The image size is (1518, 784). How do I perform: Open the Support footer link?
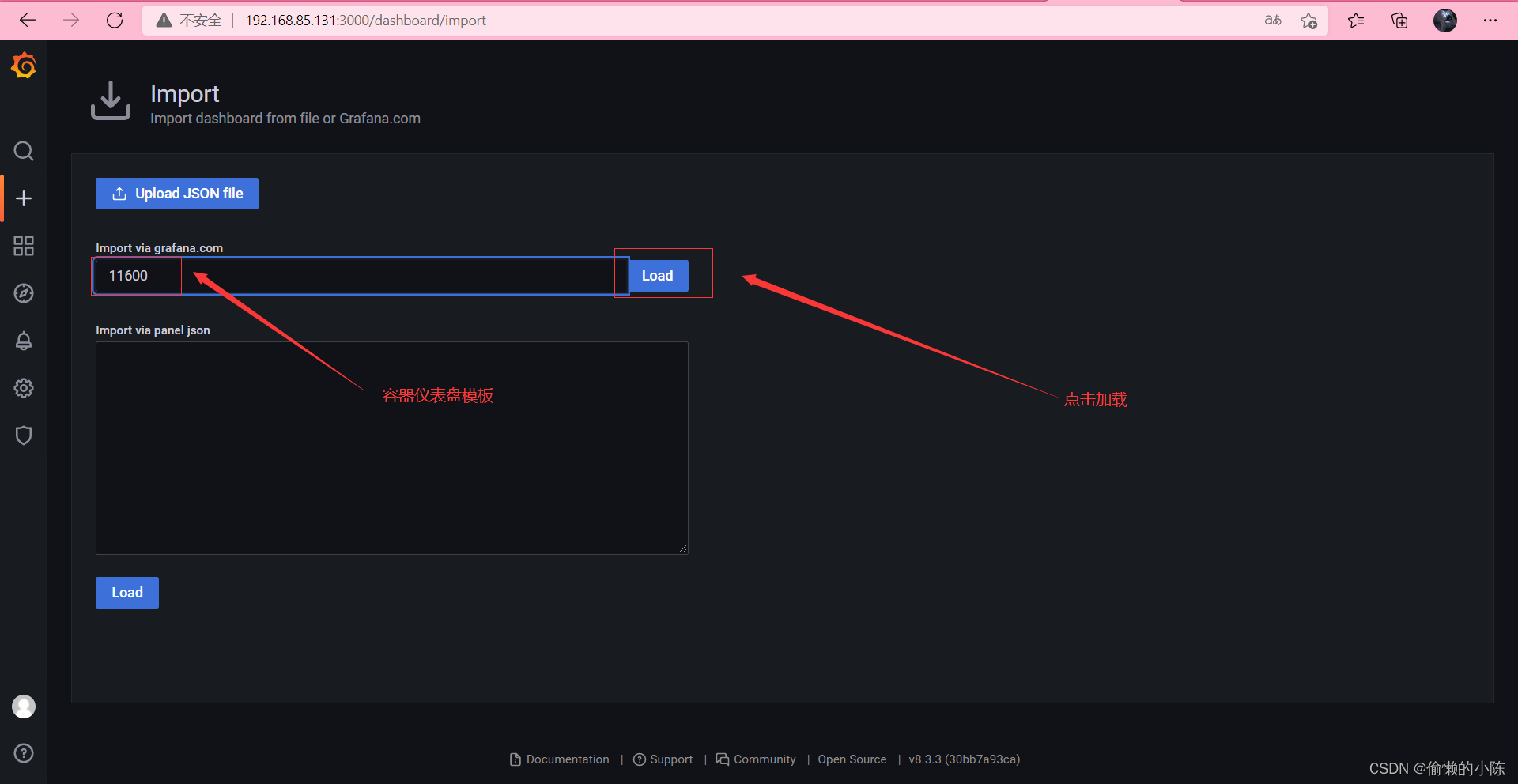click(663, 759)
